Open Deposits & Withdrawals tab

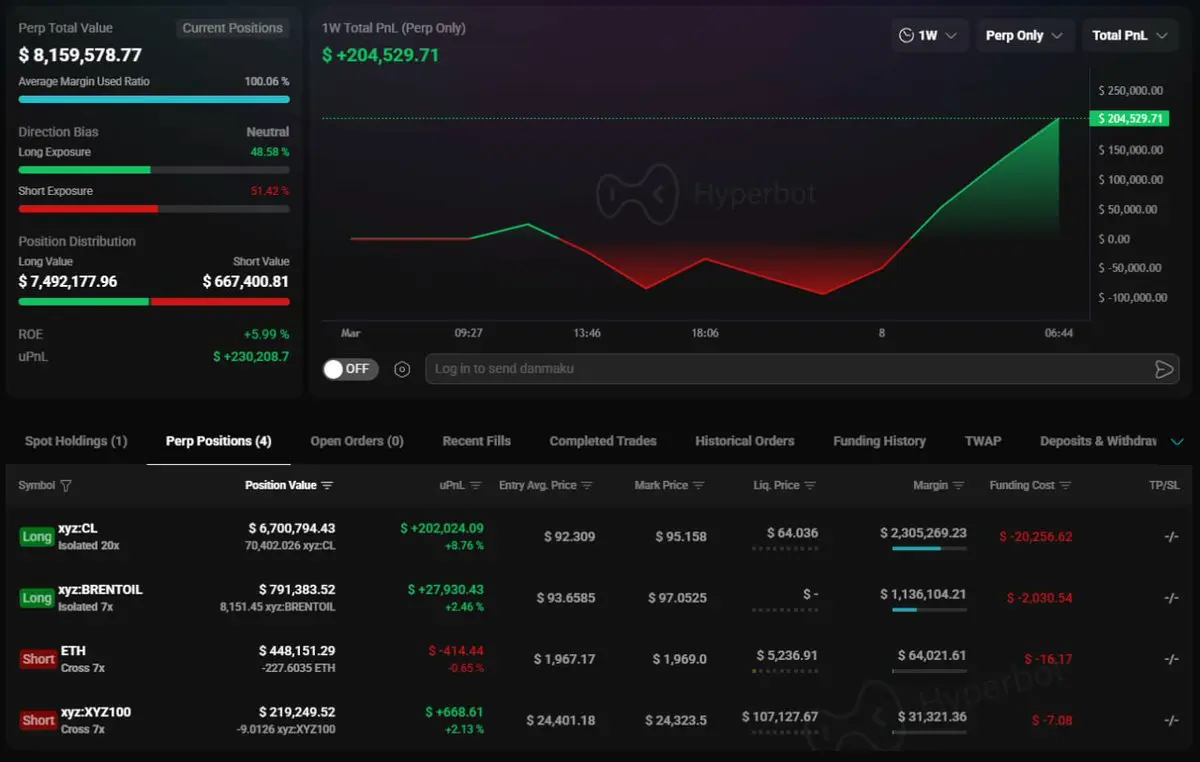[x=1098, y=441]
